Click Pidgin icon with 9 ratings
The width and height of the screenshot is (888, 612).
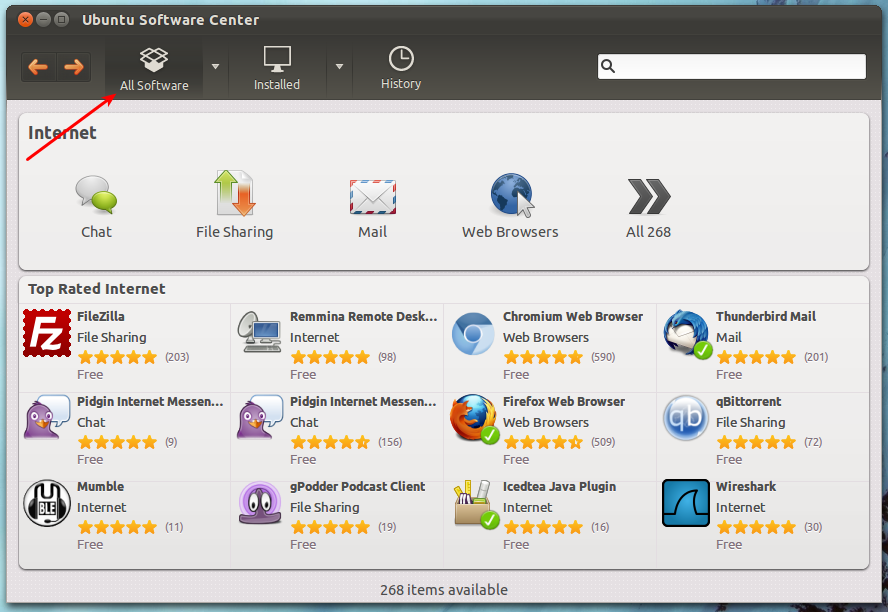pyautogui.click(x=47, y=417)
